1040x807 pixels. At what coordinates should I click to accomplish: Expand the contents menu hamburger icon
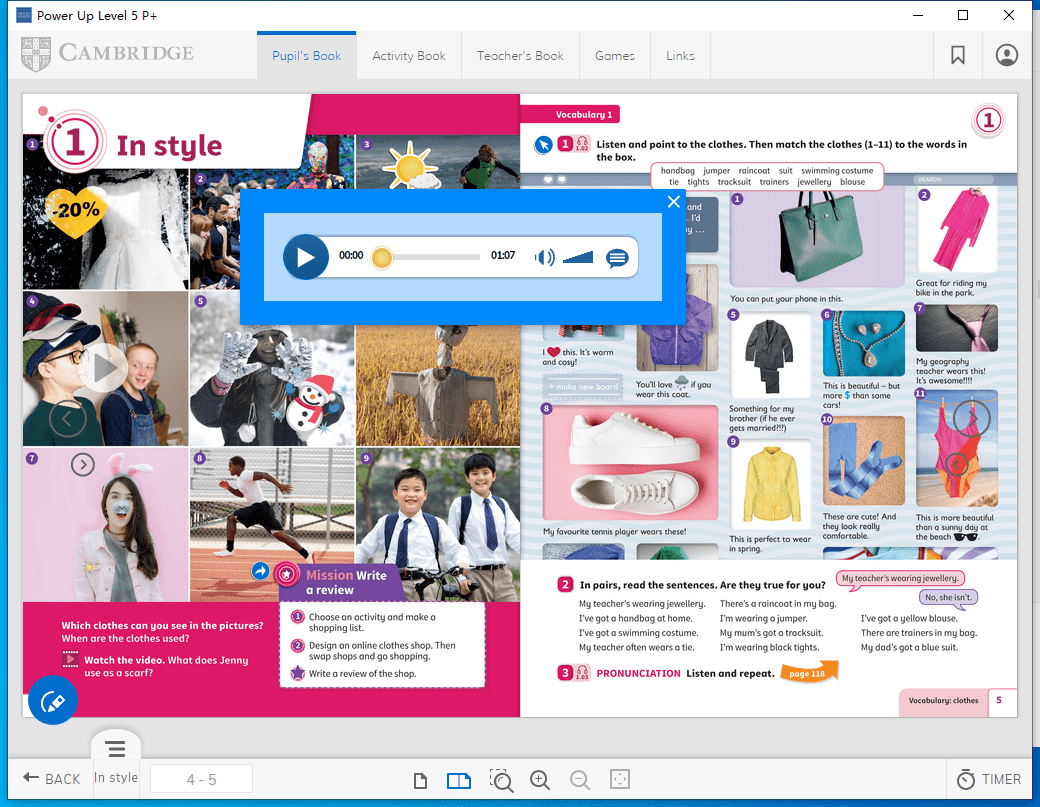pyautogui.click(x=116, y=749)
